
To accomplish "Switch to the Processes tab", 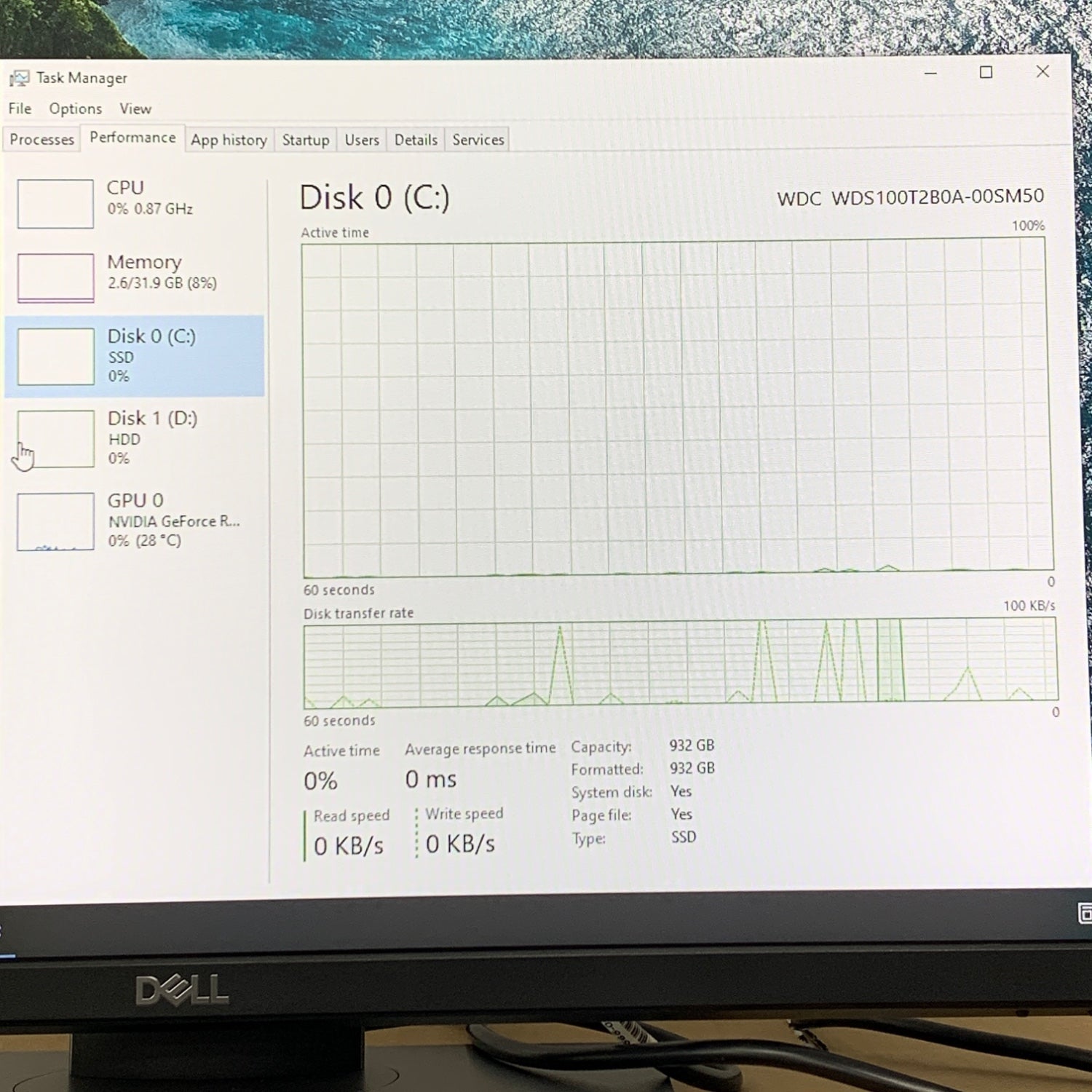I will pyautogui.click(x=41, y=139).
